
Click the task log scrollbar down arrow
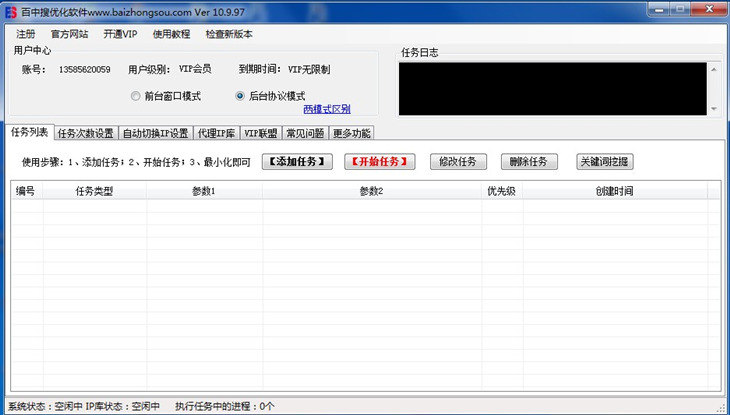pos(714,109)
